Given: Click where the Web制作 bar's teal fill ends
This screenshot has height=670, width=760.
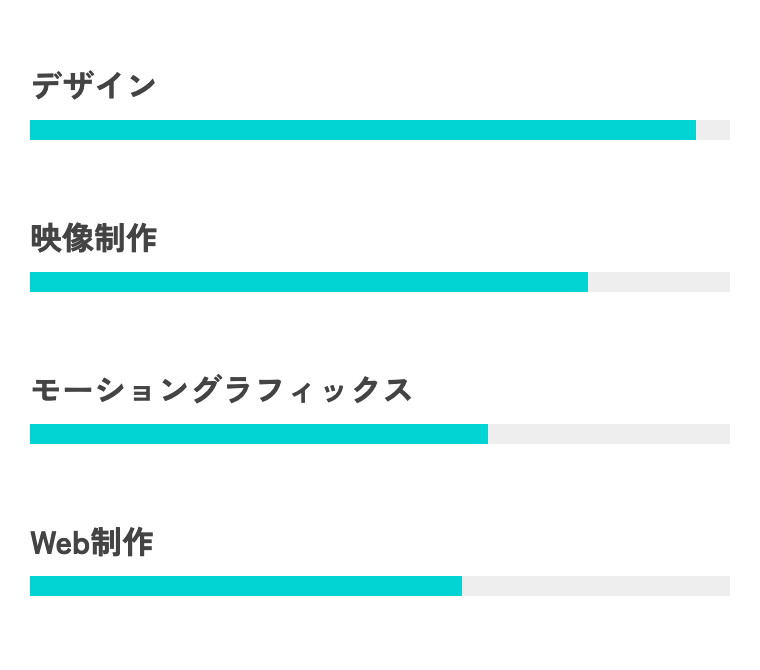Looking at the screenshot, I should coord(461,586).
